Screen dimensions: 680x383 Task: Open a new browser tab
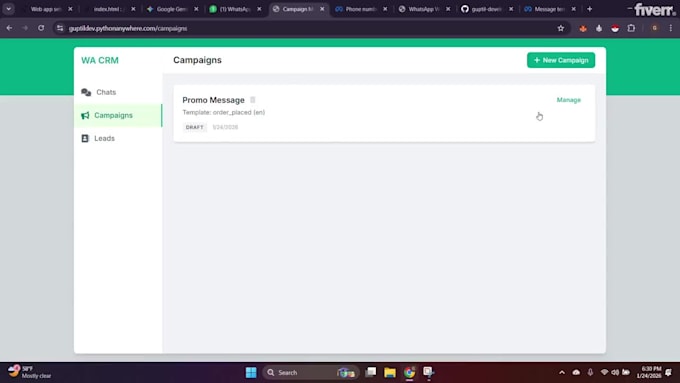589,9
